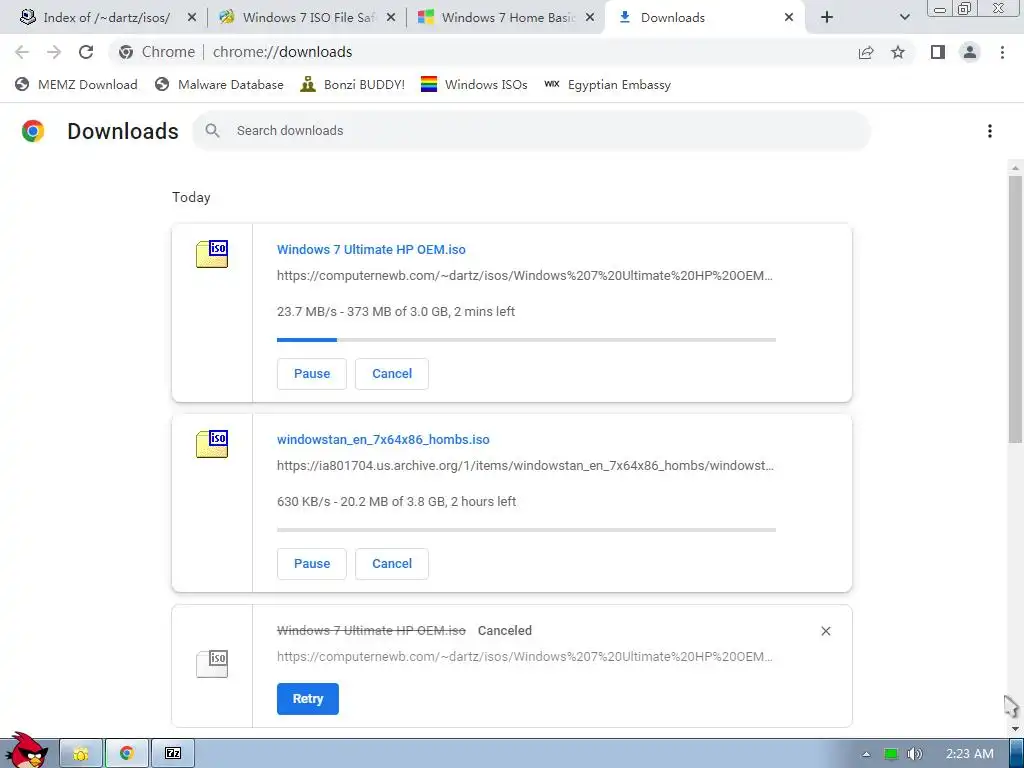The height and width of the screenshot is (768, 1024).
Task: Click the Windows 7 Ultimate download progress bar
Action: 526,340
